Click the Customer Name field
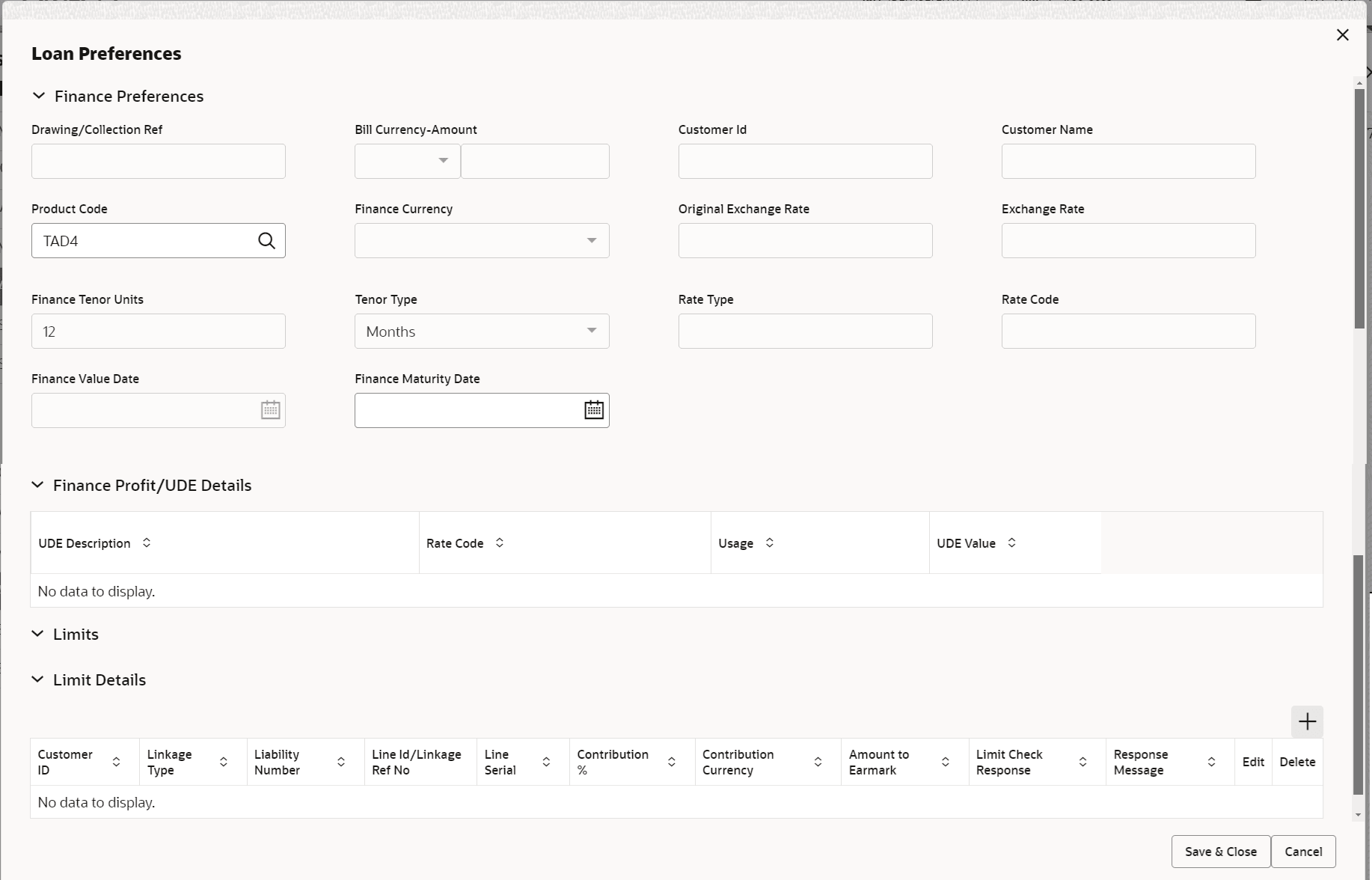 point(1128,161)
